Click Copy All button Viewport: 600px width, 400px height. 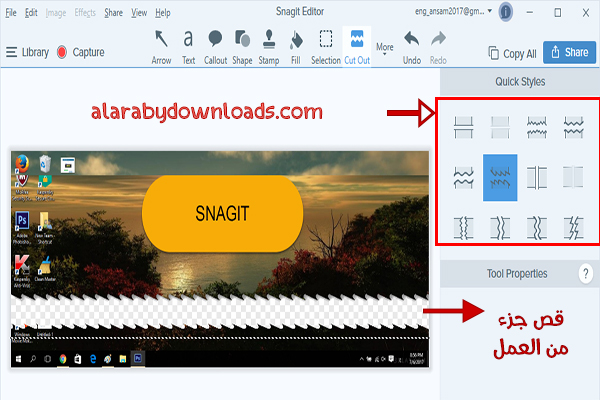pyautogui.click(x=512, y=53)
